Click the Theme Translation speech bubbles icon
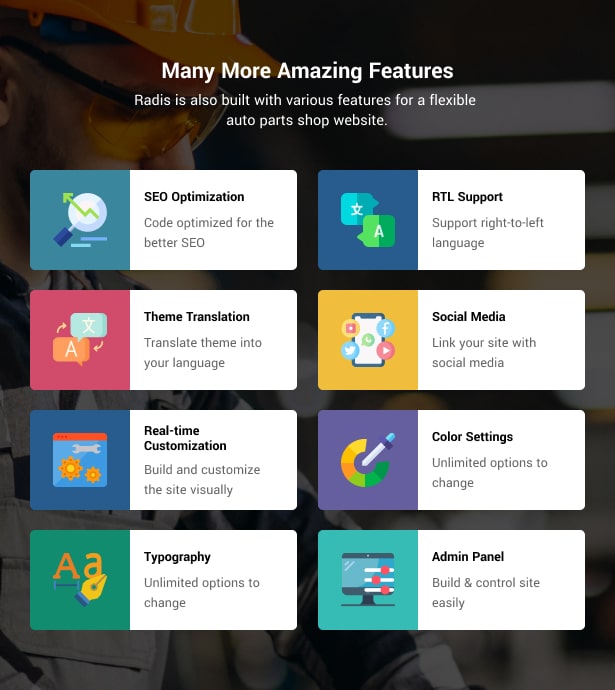Image resolution: width=615 pixels, height=690 pixels. coord(80,339)
